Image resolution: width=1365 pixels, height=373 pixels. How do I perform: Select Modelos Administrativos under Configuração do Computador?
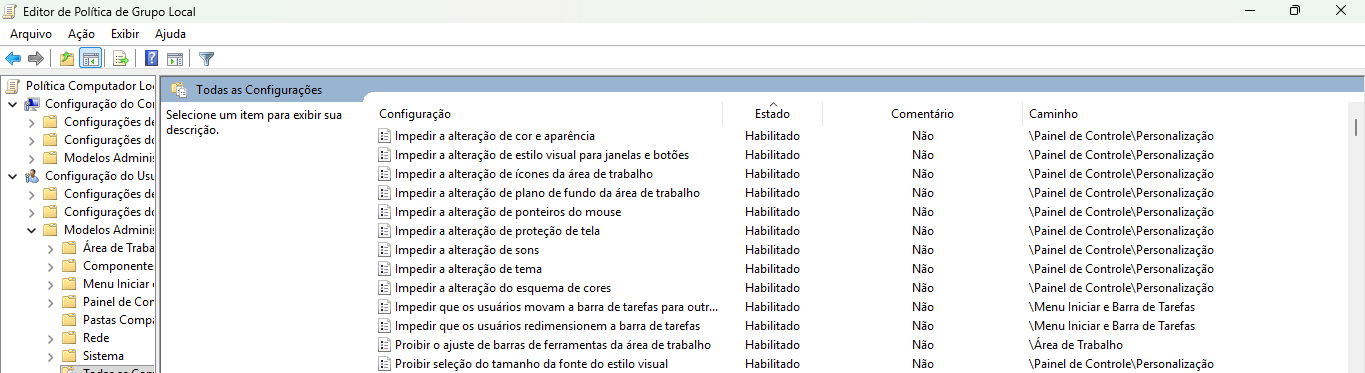coord(109,158)
